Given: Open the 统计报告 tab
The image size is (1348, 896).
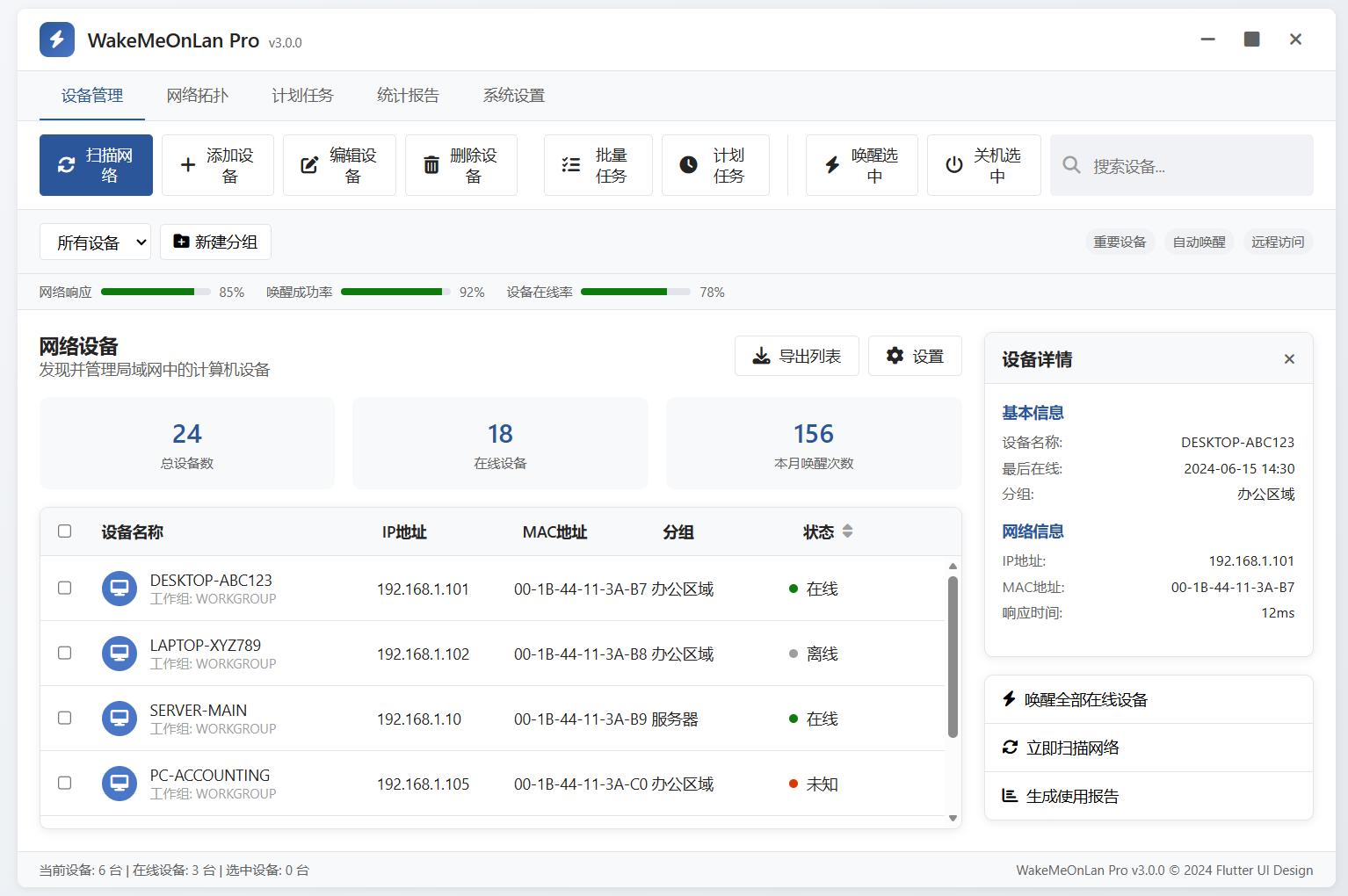Looking at the screenshot, I should 408,95.
